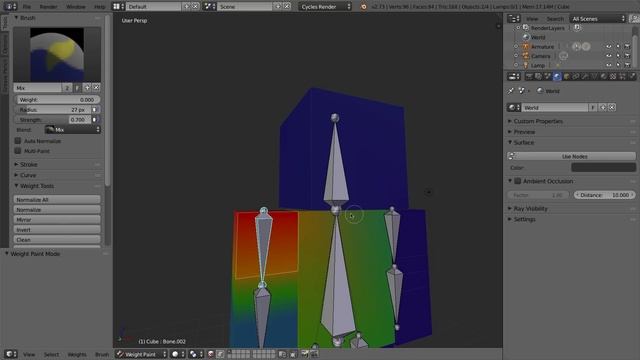Select the World properties tab icon
This screenshot has width=640, height=360.
click(x=557, y=76)
